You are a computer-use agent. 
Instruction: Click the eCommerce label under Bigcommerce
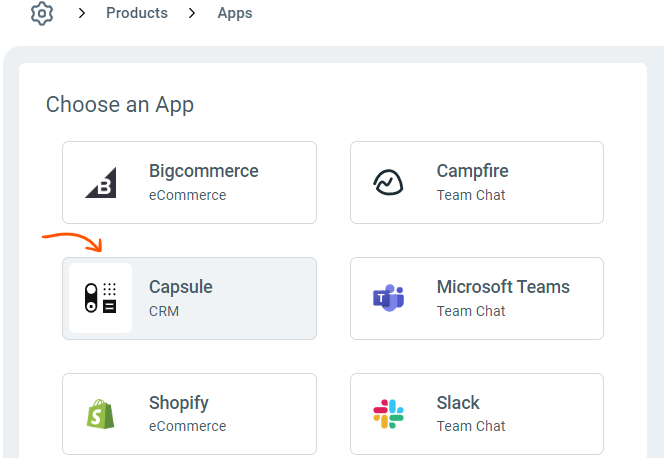(x=187, y=195)
